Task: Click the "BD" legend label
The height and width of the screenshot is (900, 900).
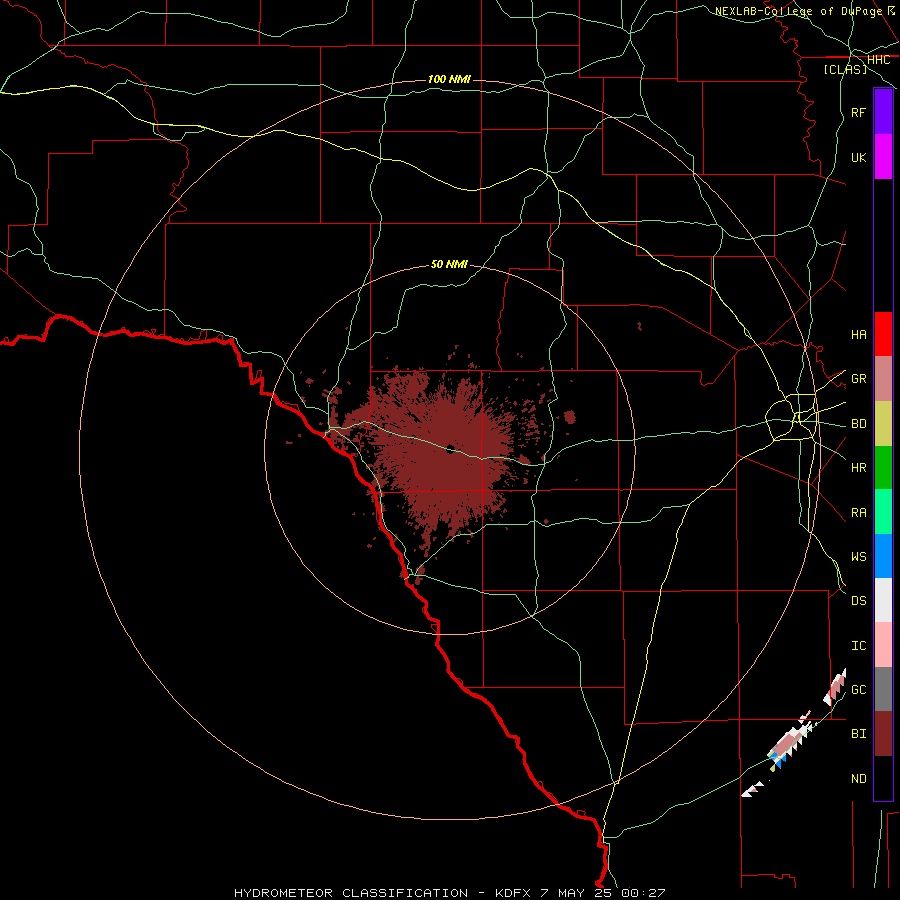Action: [859, 424]
